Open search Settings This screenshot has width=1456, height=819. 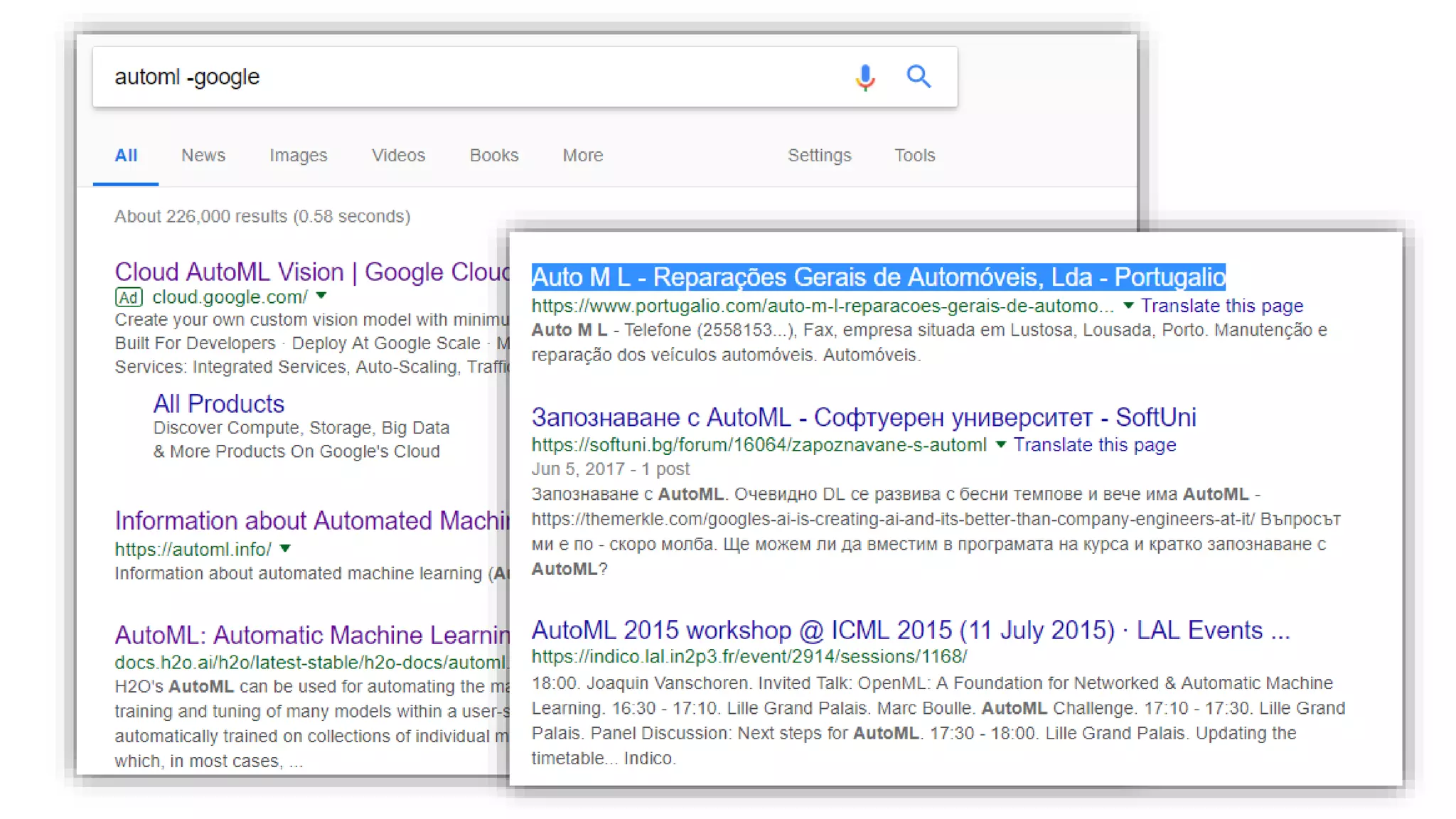[819, 155]
